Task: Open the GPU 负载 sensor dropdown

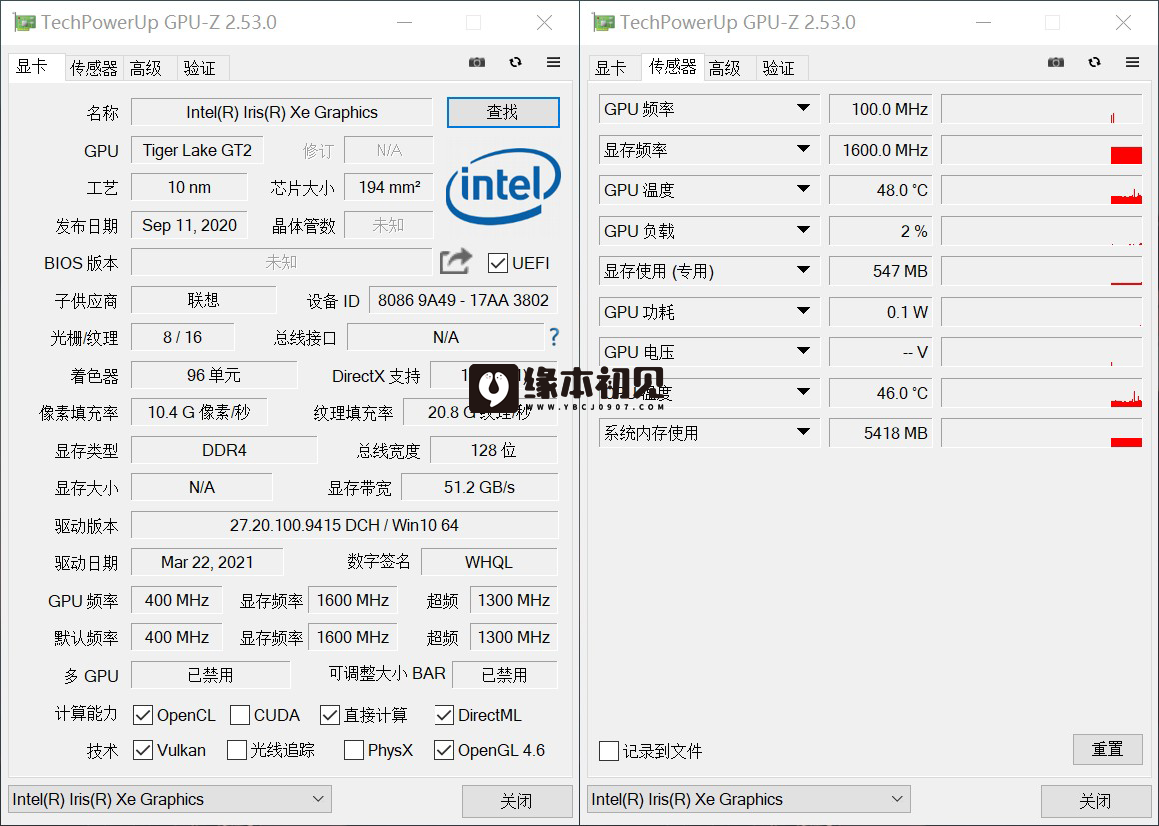Action: (x=803, y=230)
